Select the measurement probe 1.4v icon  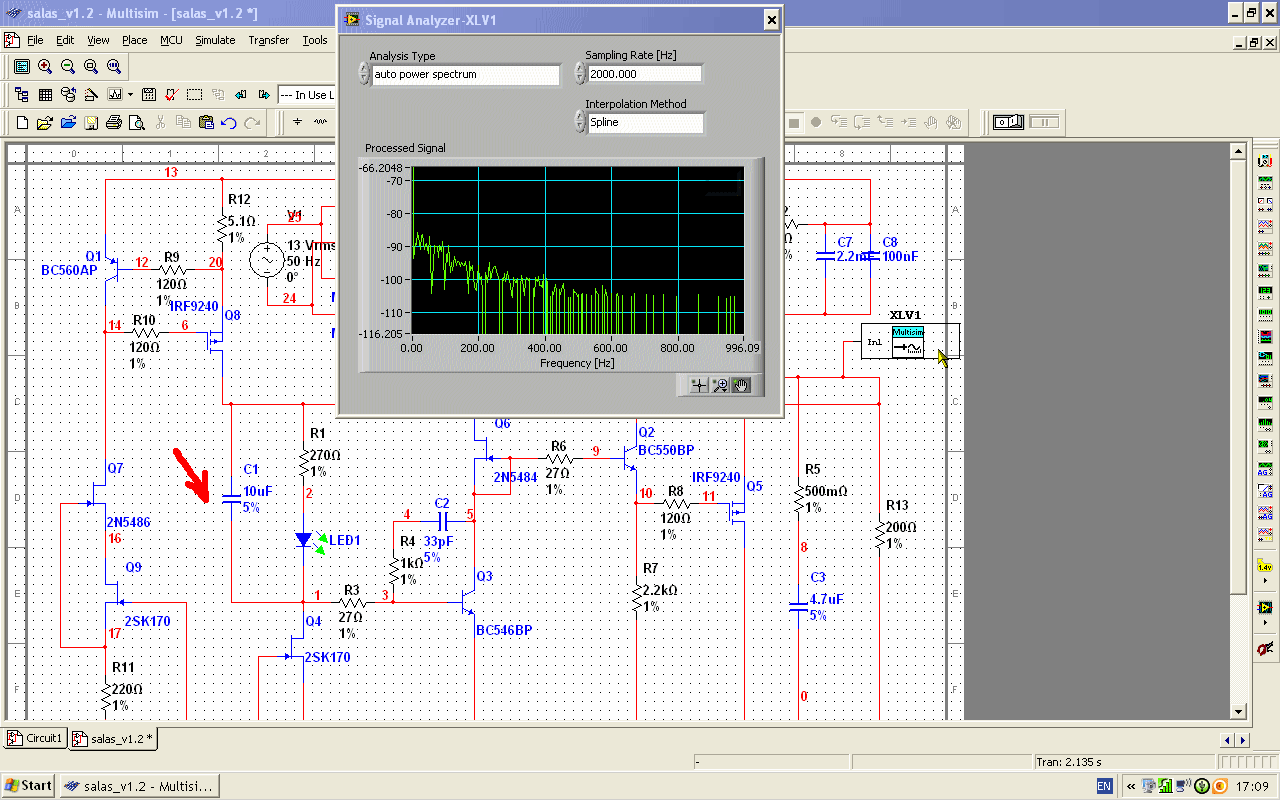coord(1265,568)
